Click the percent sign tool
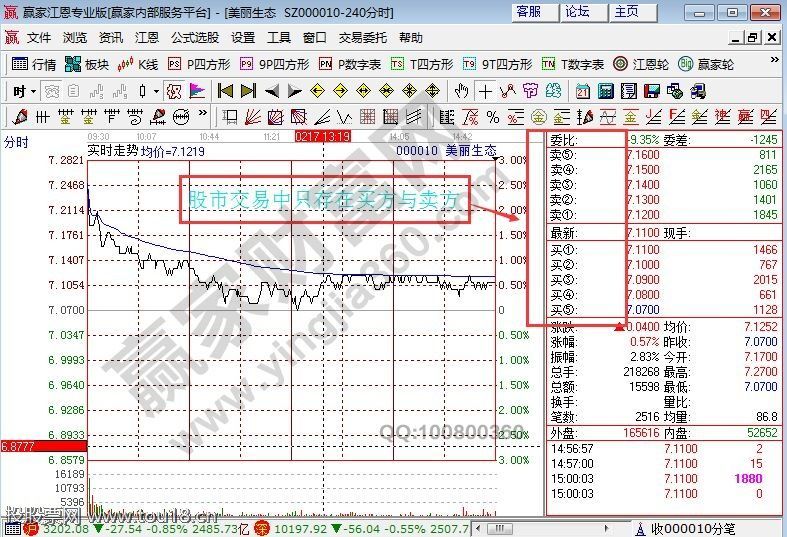The width and height of the screenshot is (787, 537). [x=493, y=117]
